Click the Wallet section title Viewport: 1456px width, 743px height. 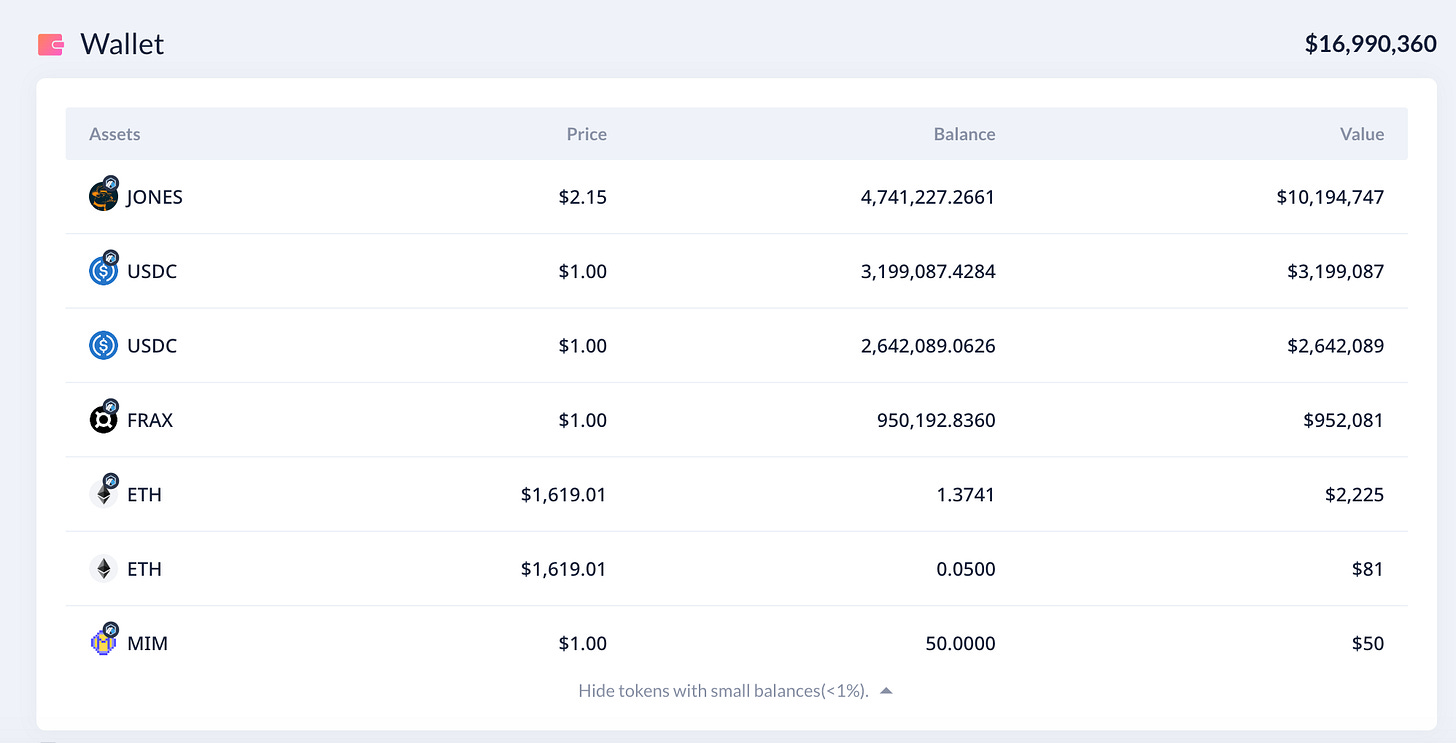pos(122,44)
